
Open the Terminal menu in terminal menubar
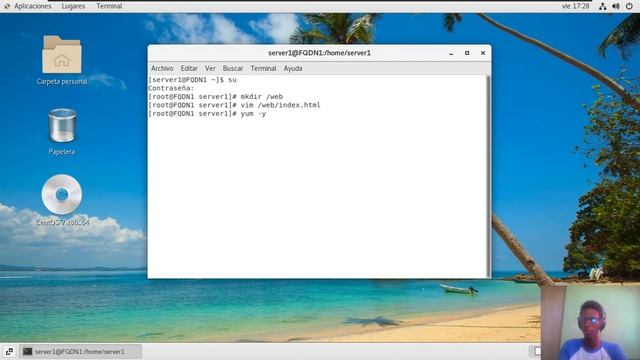point(263,68)
